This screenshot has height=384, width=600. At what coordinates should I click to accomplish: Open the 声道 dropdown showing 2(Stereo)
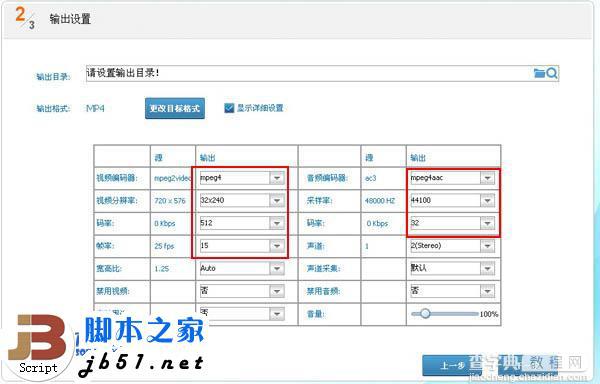[452, 246]
